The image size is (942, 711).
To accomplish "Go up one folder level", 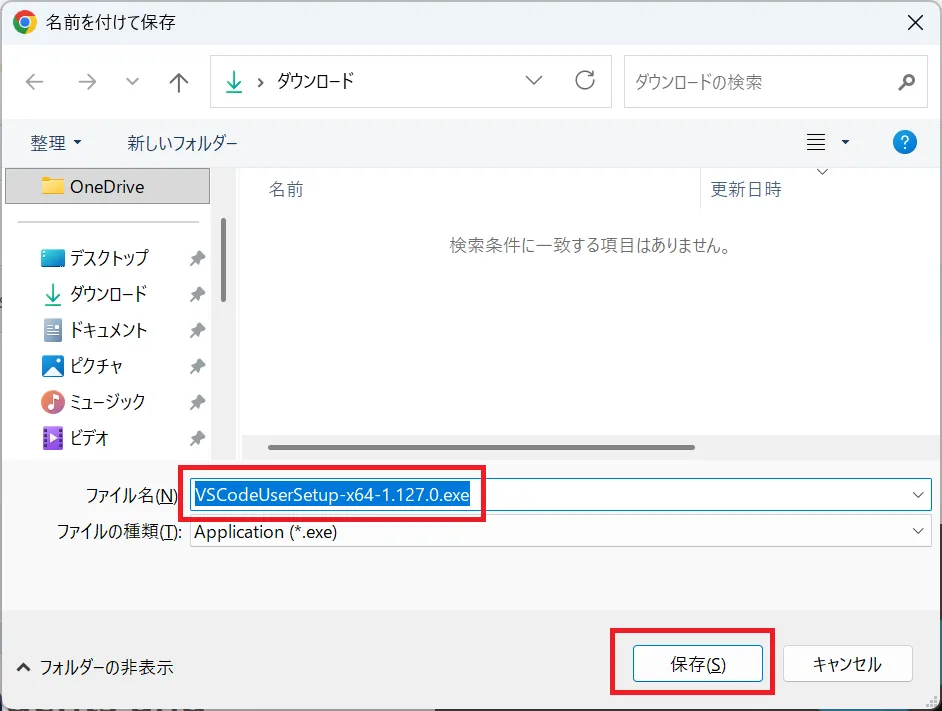I will click(178, 82).
